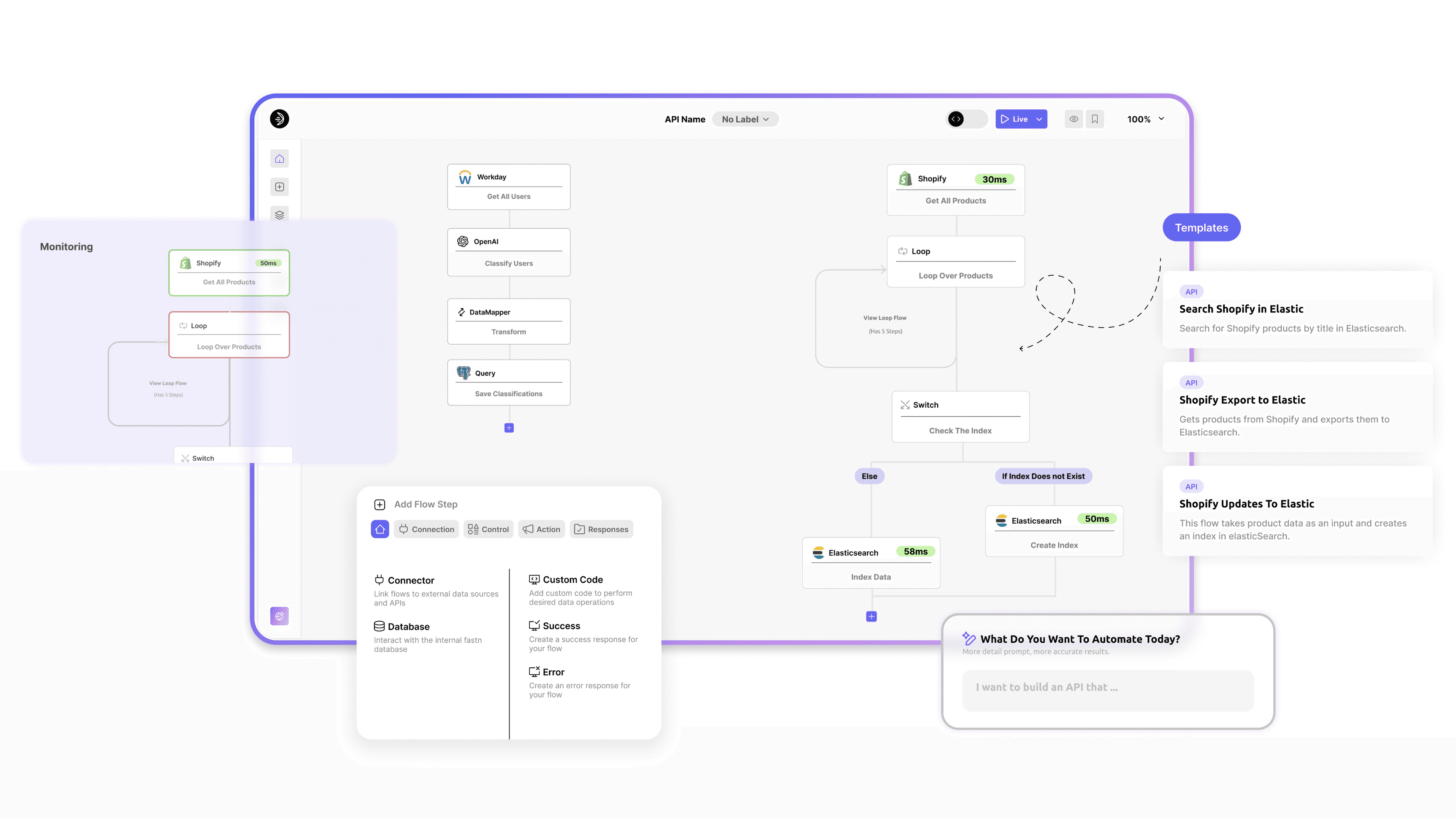The image size is (1456, 819).
Task: Expand the Live button chevron
Action: (x=1039, y=119)
